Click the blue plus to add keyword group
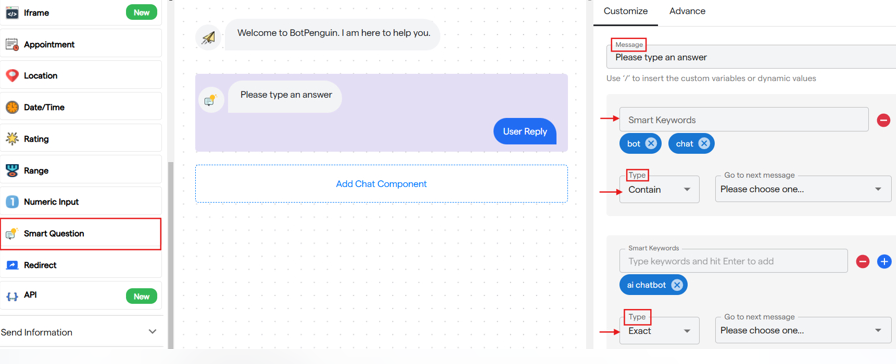 [884, 262]
